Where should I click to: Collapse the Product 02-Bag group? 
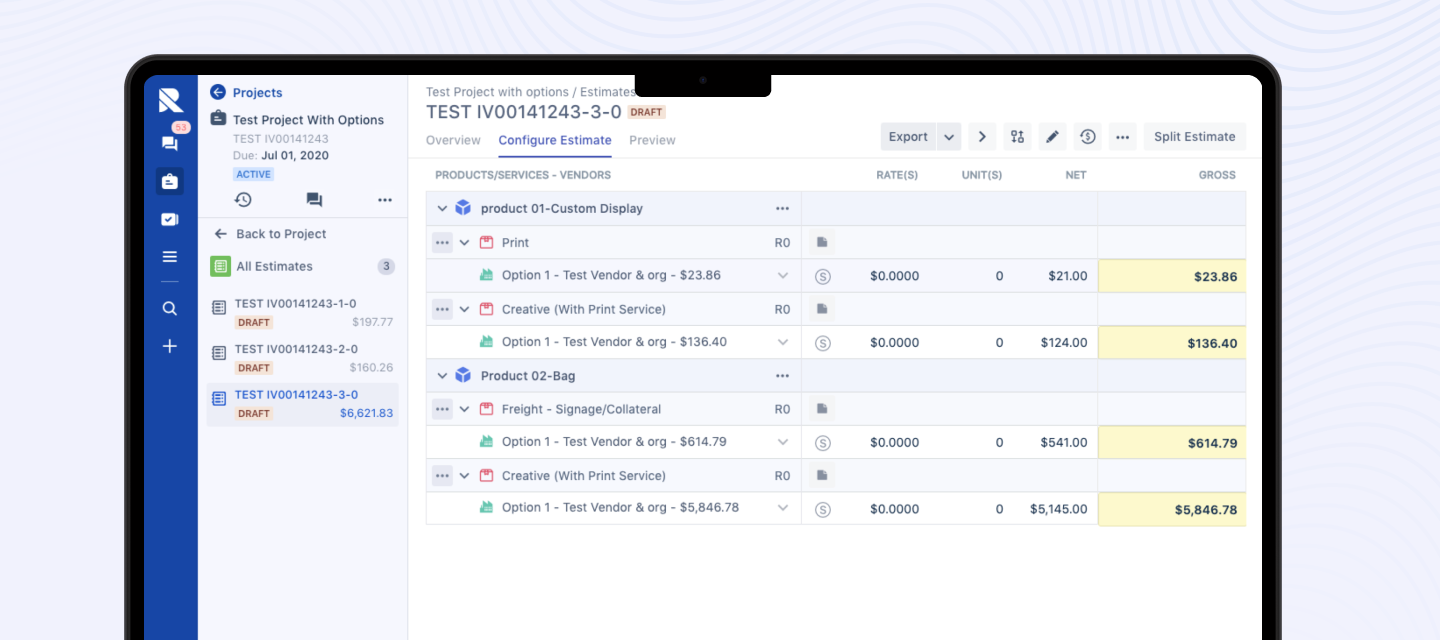(x=442, y=376)
